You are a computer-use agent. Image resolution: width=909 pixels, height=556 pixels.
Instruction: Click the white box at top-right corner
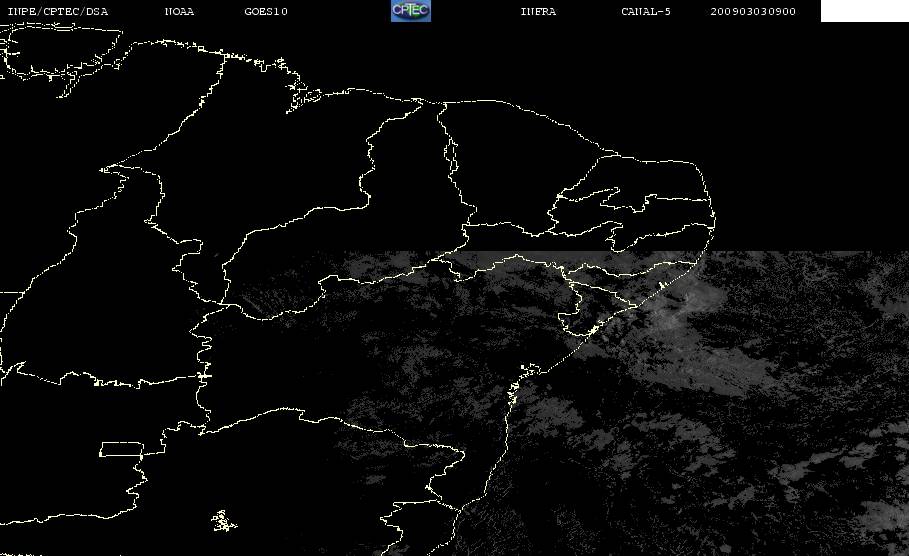pyautogui.click(x=865, y=11)
